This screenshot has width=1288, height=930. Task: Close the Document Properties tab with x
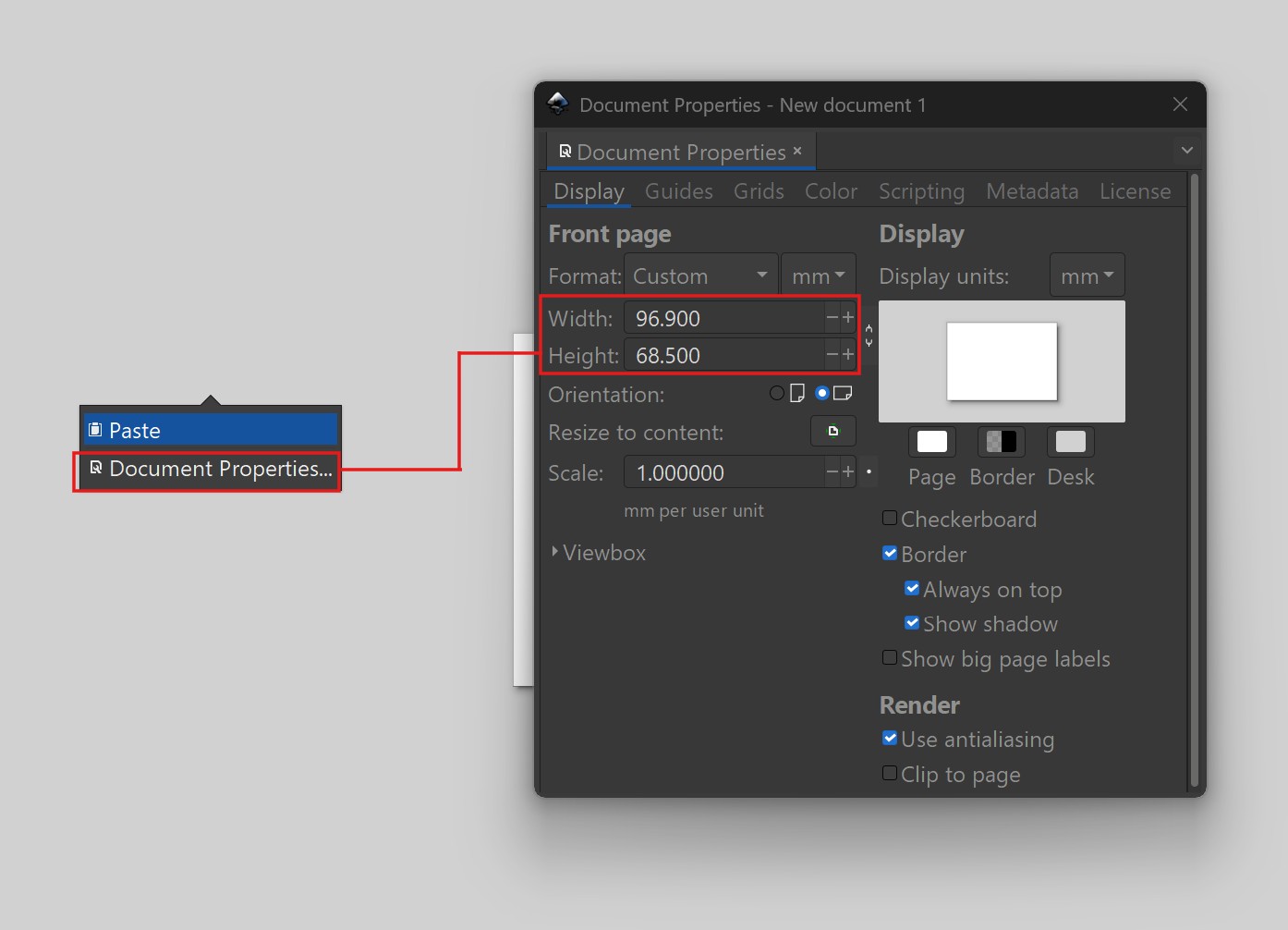797,150
